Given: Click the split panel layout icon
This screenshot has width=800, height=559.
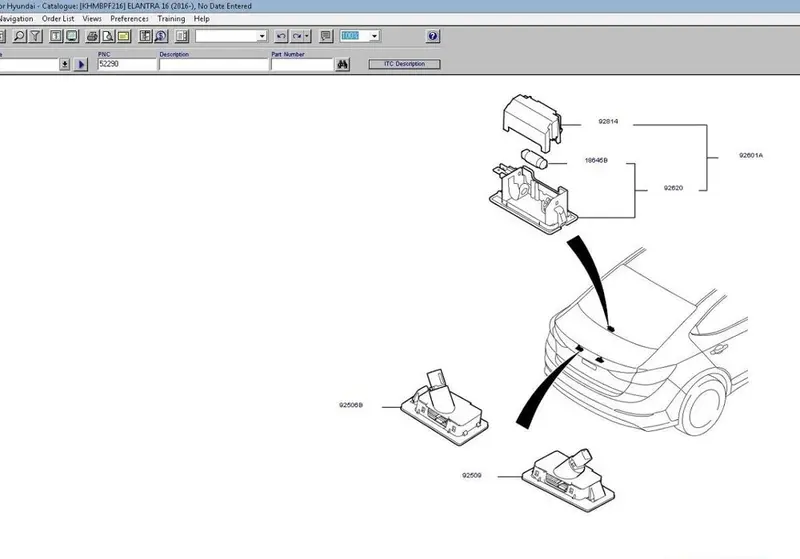Looking at the screenshot, I should (x=182, y=36).
